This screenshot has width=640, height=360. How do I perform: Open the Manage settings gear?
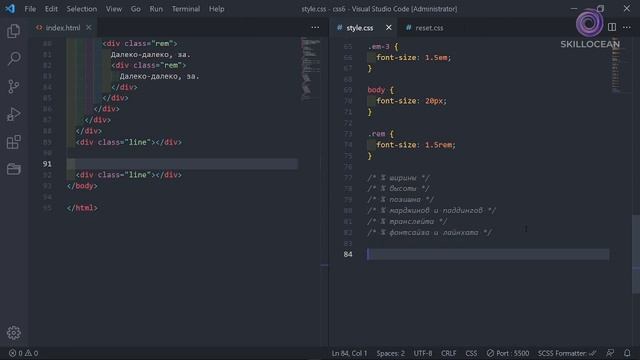tap(13, 333)
